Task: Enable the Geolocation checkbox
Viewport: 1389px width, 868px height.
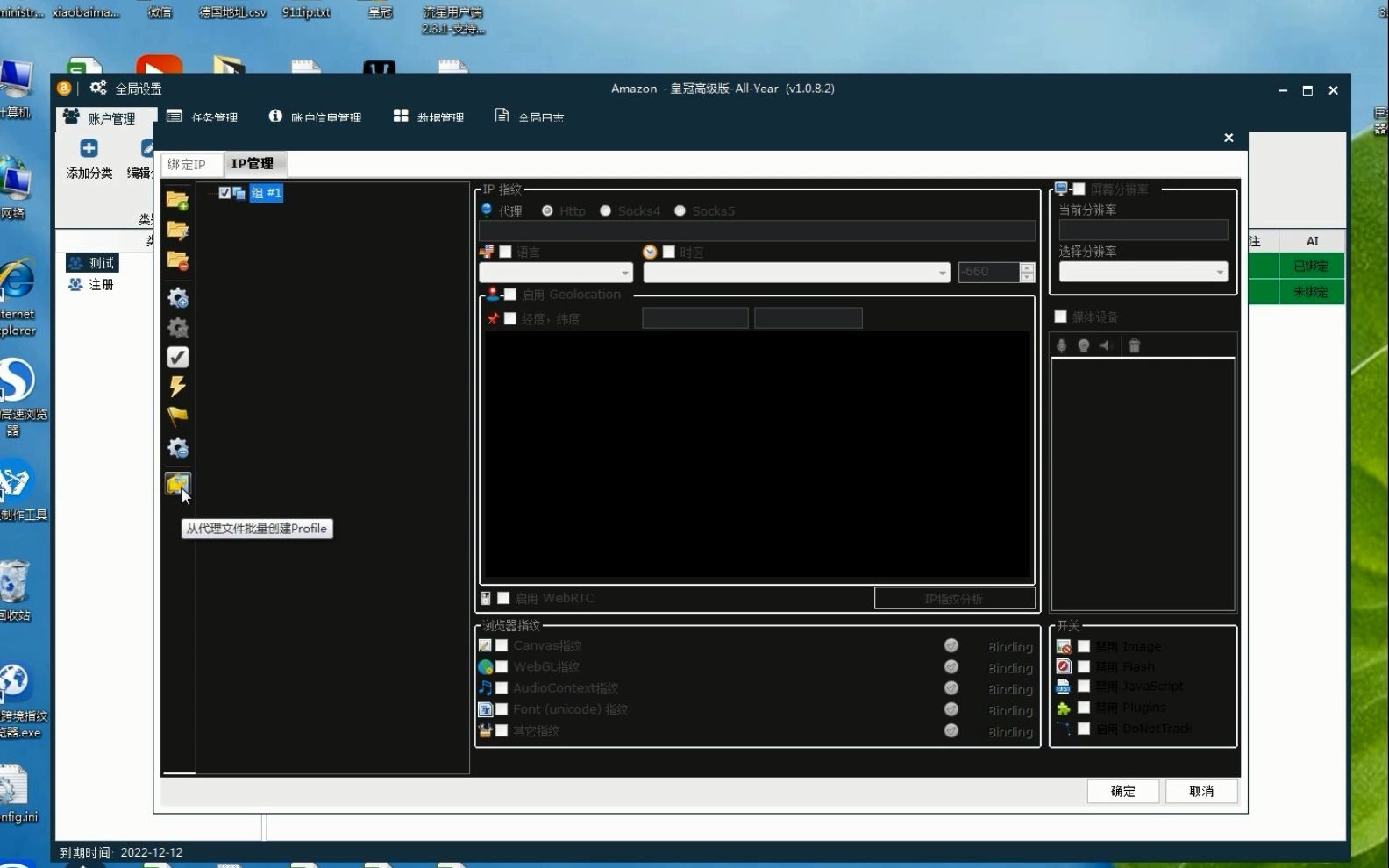Action: click(x=509, y=295)
